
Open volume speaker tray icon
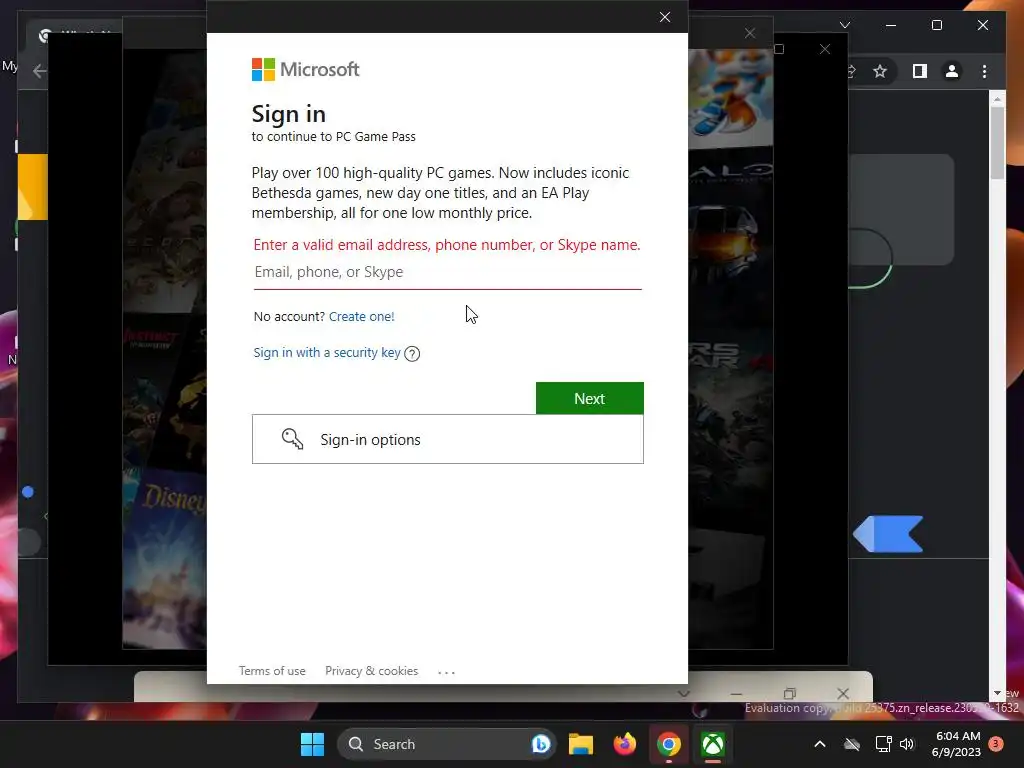point(907,744)
